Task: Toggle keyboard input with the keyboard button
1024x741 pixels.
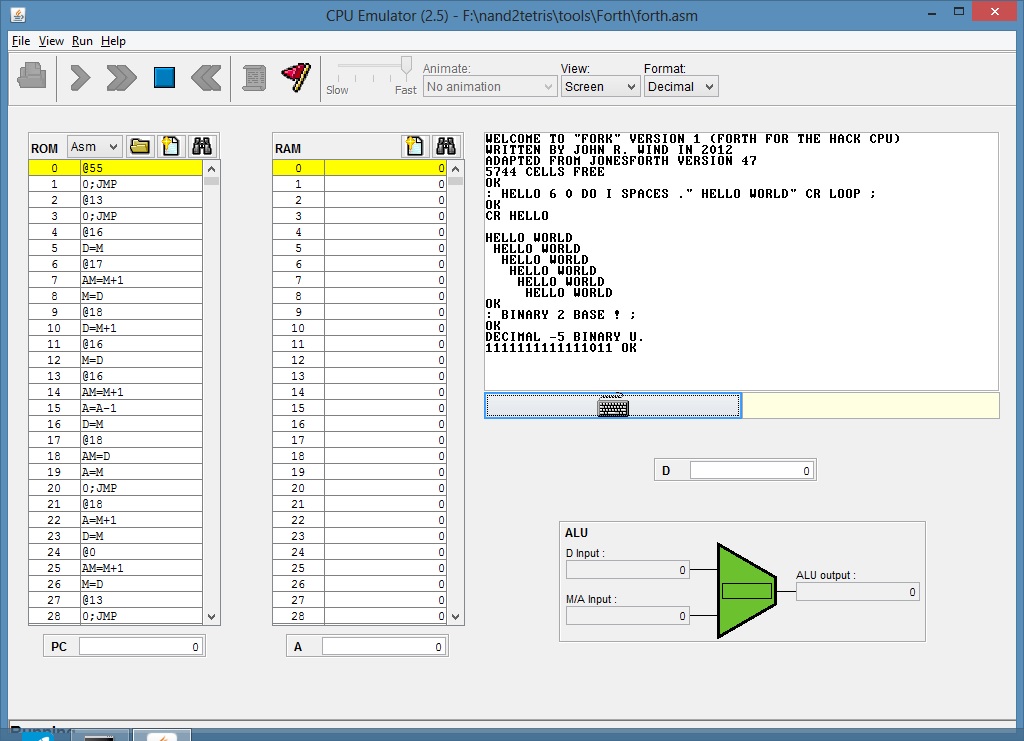Action: pos(612,405)
